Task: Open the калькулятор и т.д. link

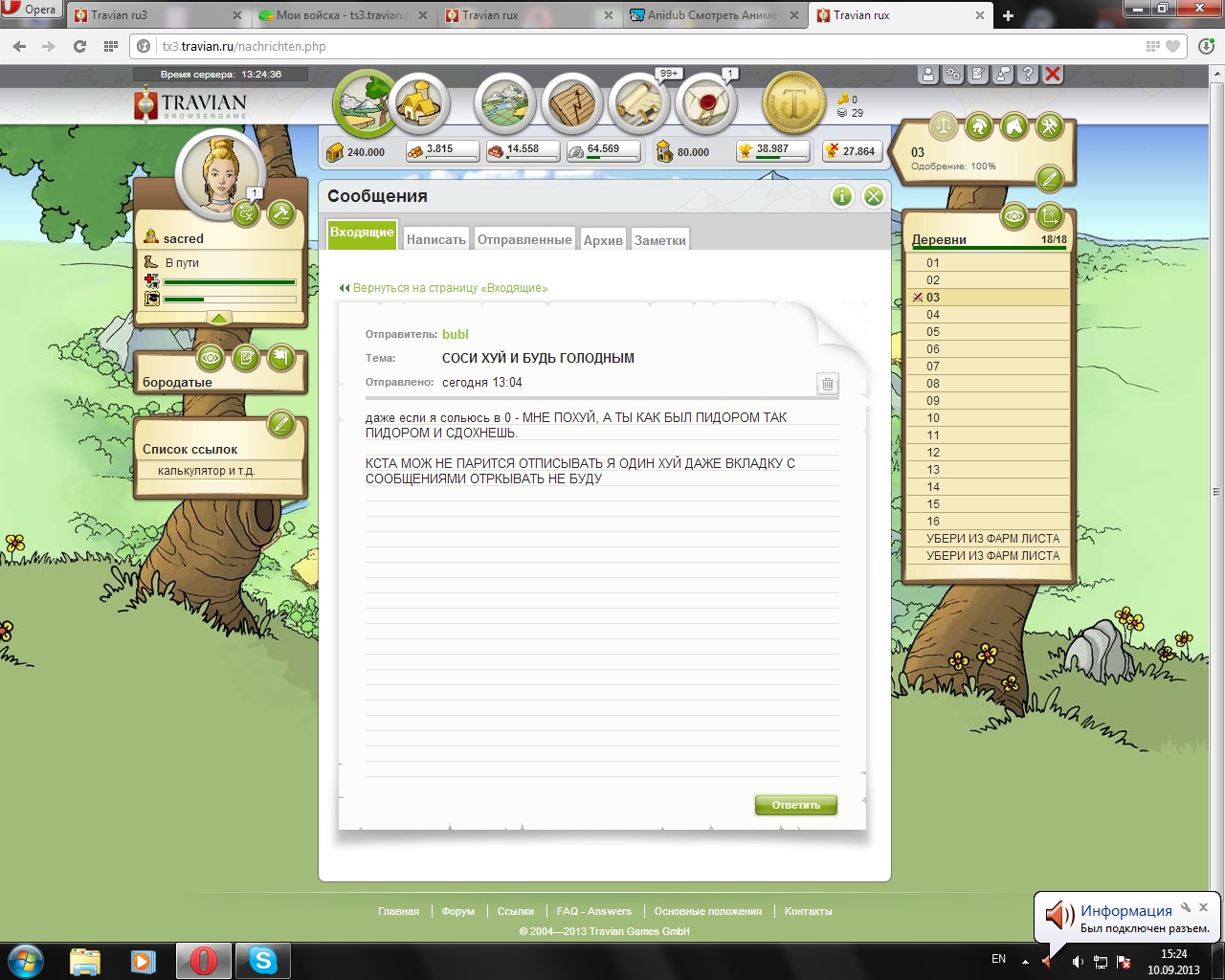Action: click(207, 471)
